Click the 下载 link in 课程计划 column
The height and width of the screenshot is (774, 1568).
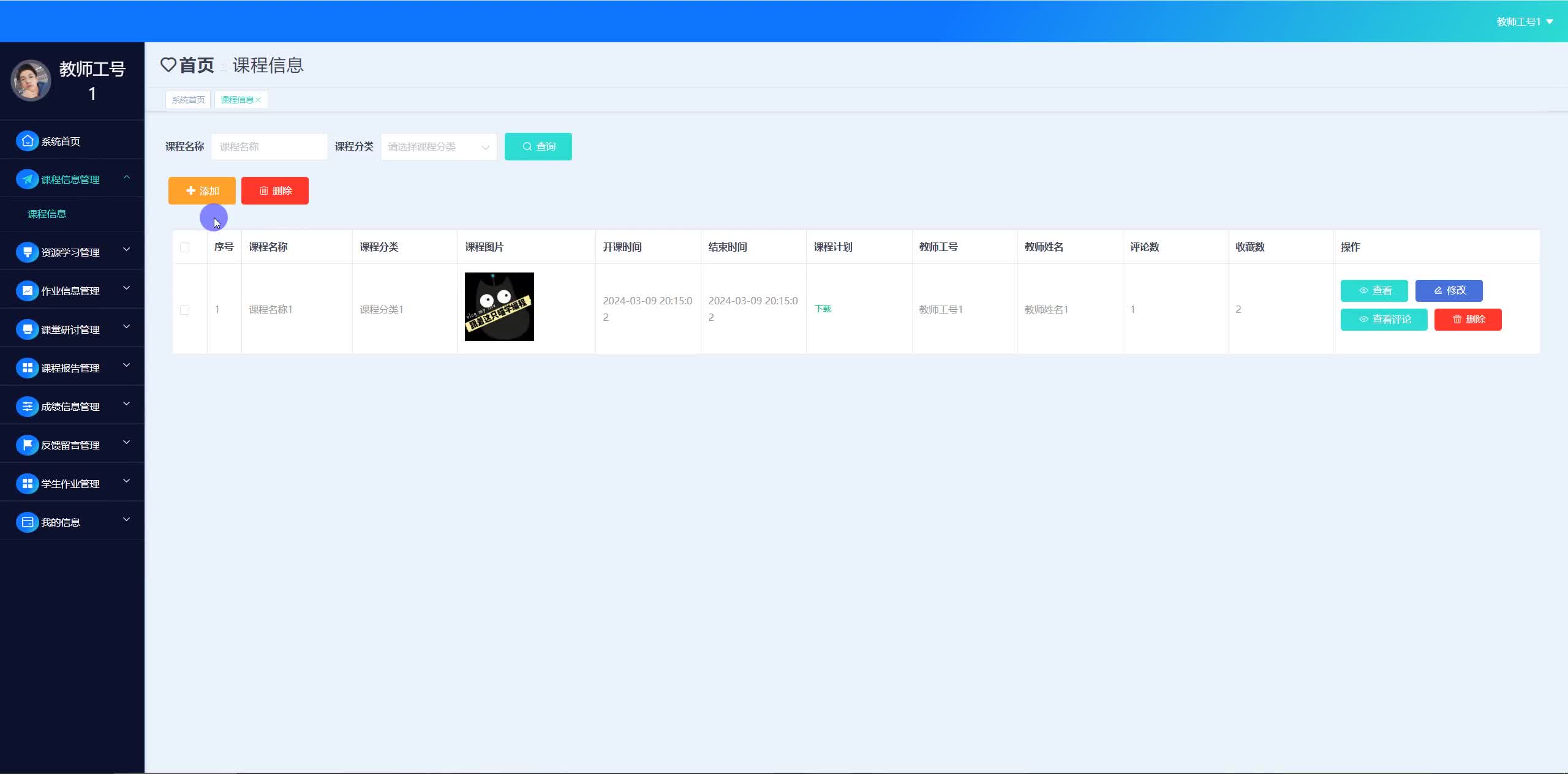pos(823,309)
